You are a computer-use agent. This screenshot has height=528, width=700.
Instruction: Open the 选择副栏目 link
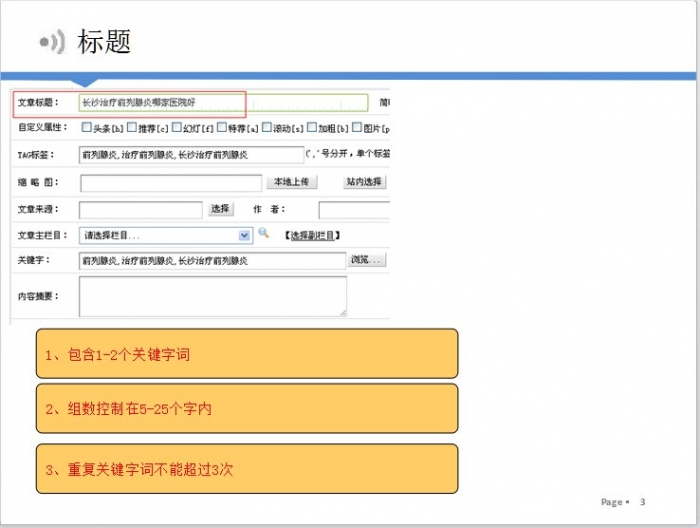point(313,235)
